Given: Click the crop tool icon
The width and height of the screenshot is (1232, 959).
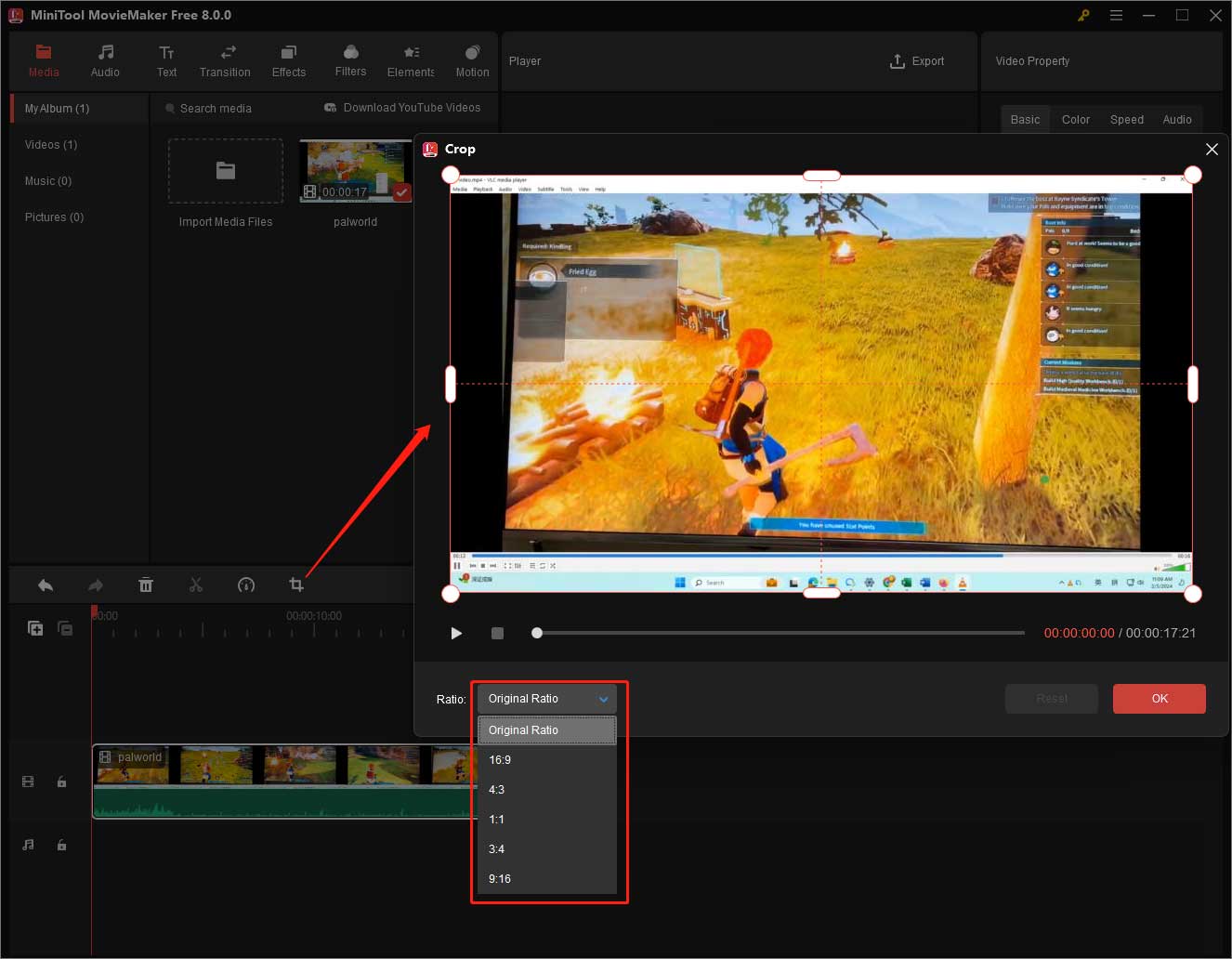Looking at the screenshot, I should pyautogui.click(x=296, y=585).
